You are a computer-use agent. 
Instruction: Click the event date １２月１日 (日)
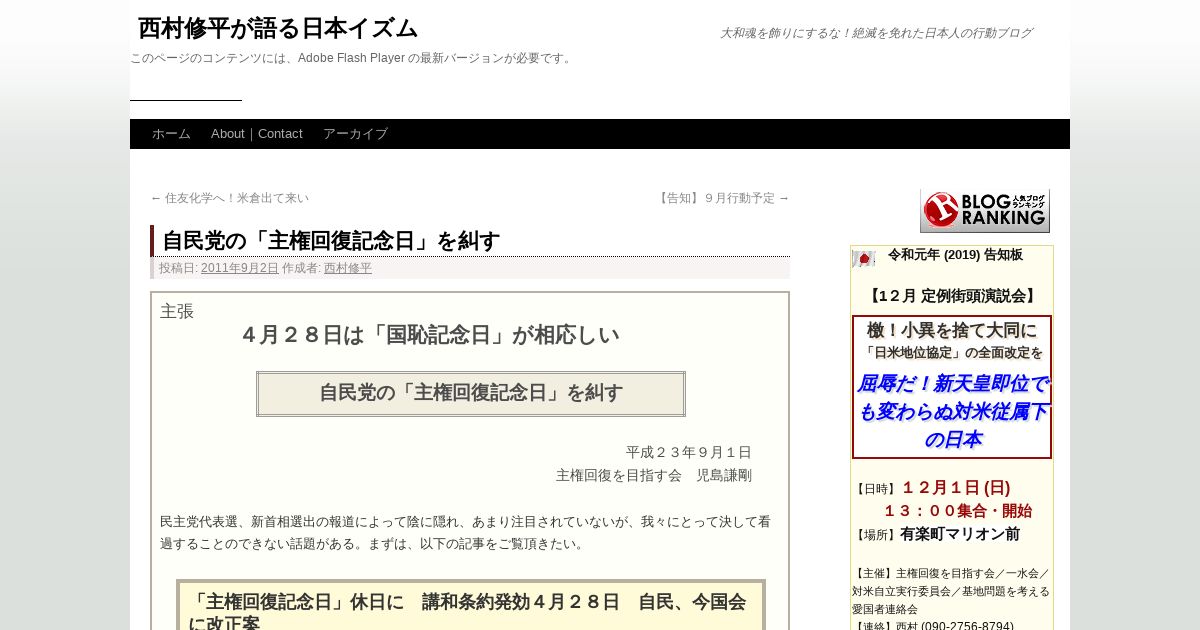(956, 488)
